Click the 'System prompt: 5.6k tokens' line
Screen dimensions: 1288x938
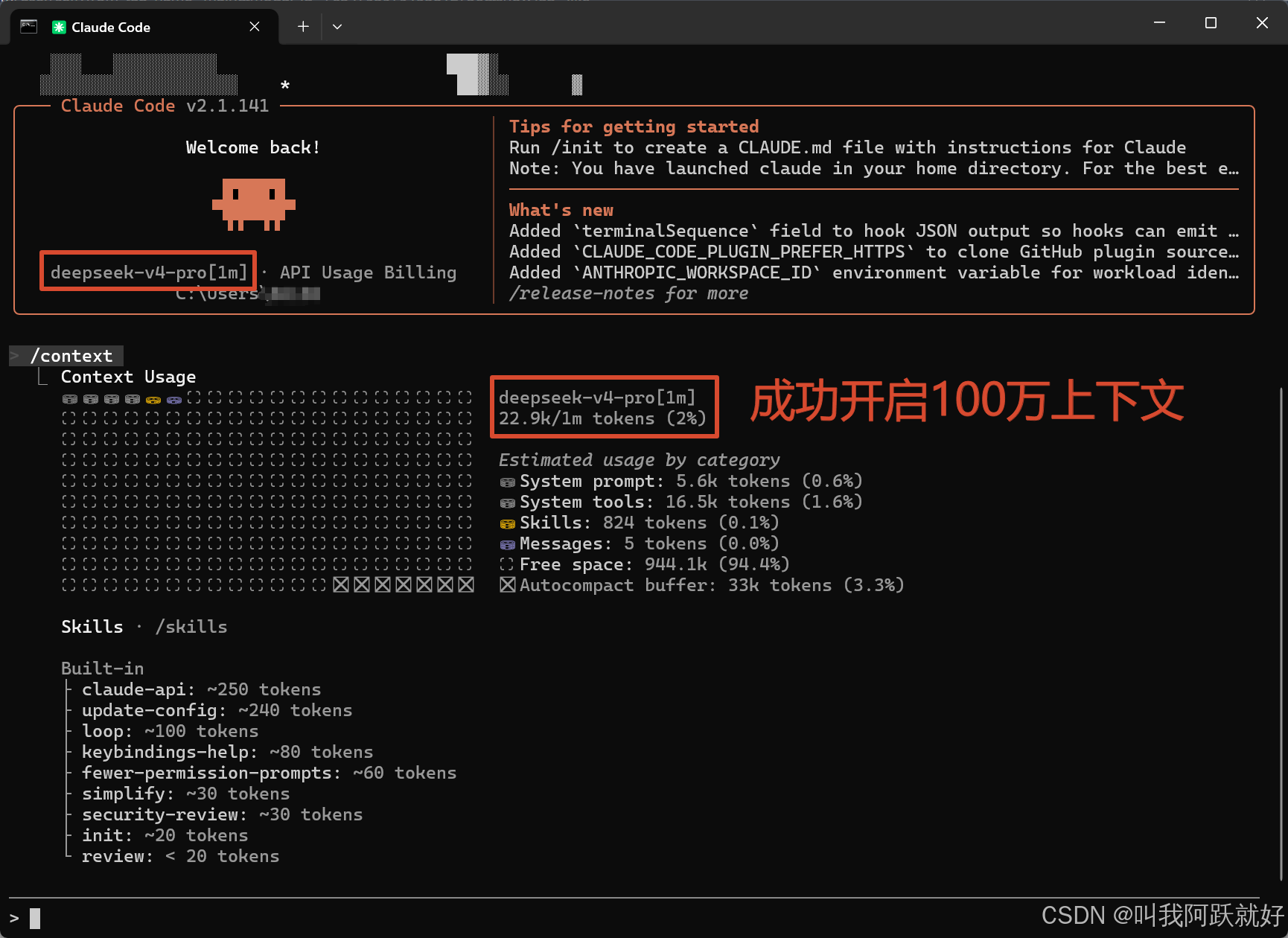point(691,481)
